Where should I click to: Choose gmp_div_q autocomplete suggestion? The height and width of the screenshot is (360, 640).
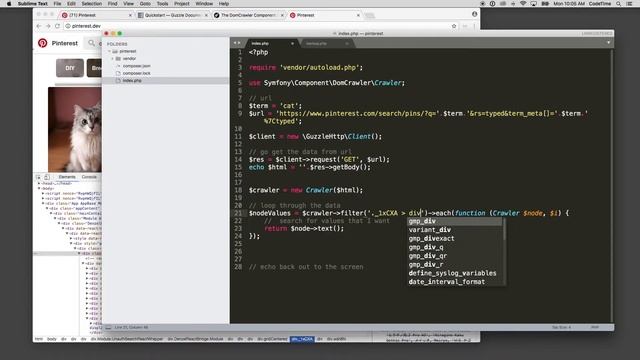coord(454,247)
